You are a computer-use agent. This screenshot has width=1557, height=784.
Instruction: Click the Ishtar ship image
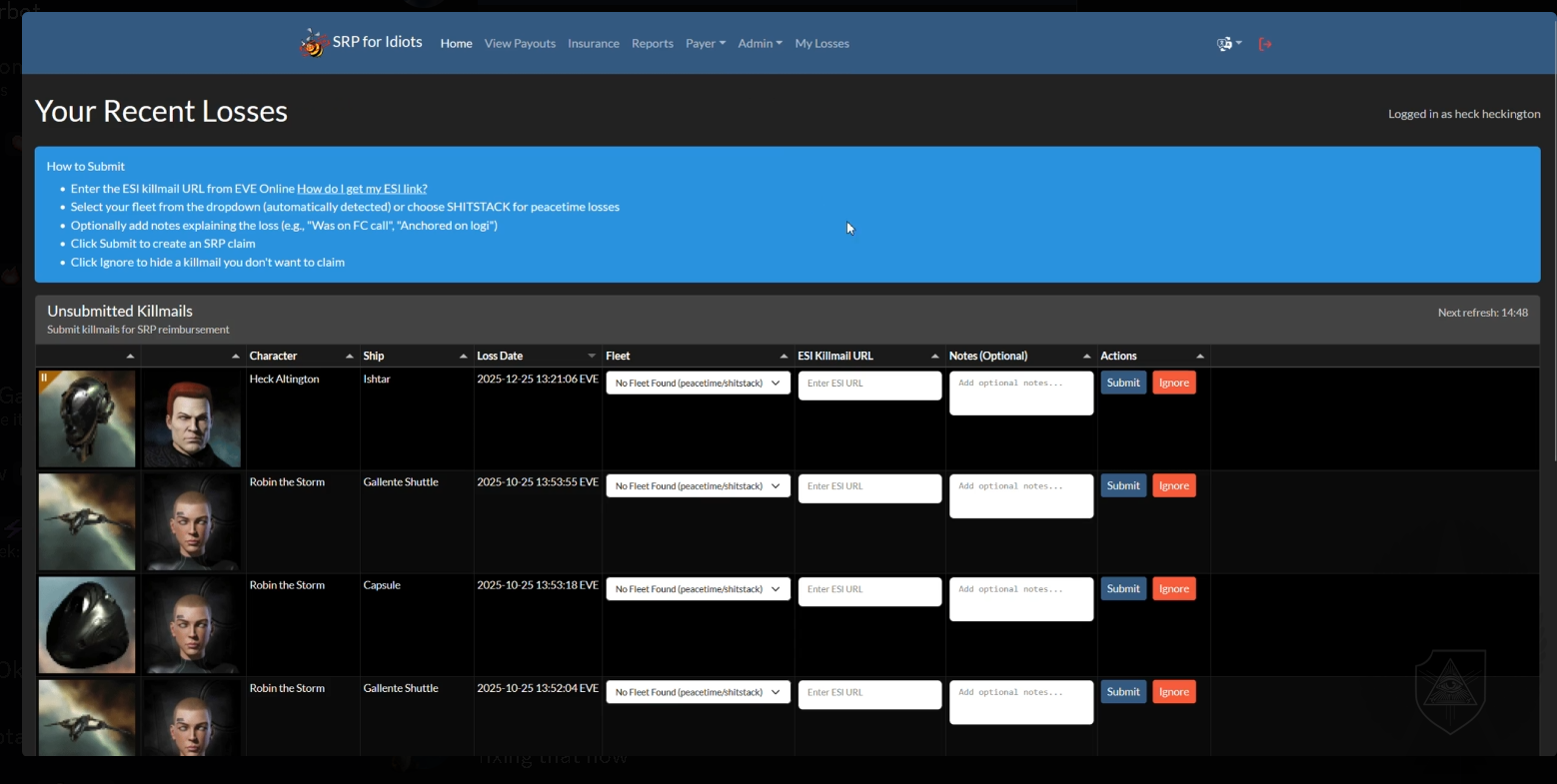tap(87, 419)
